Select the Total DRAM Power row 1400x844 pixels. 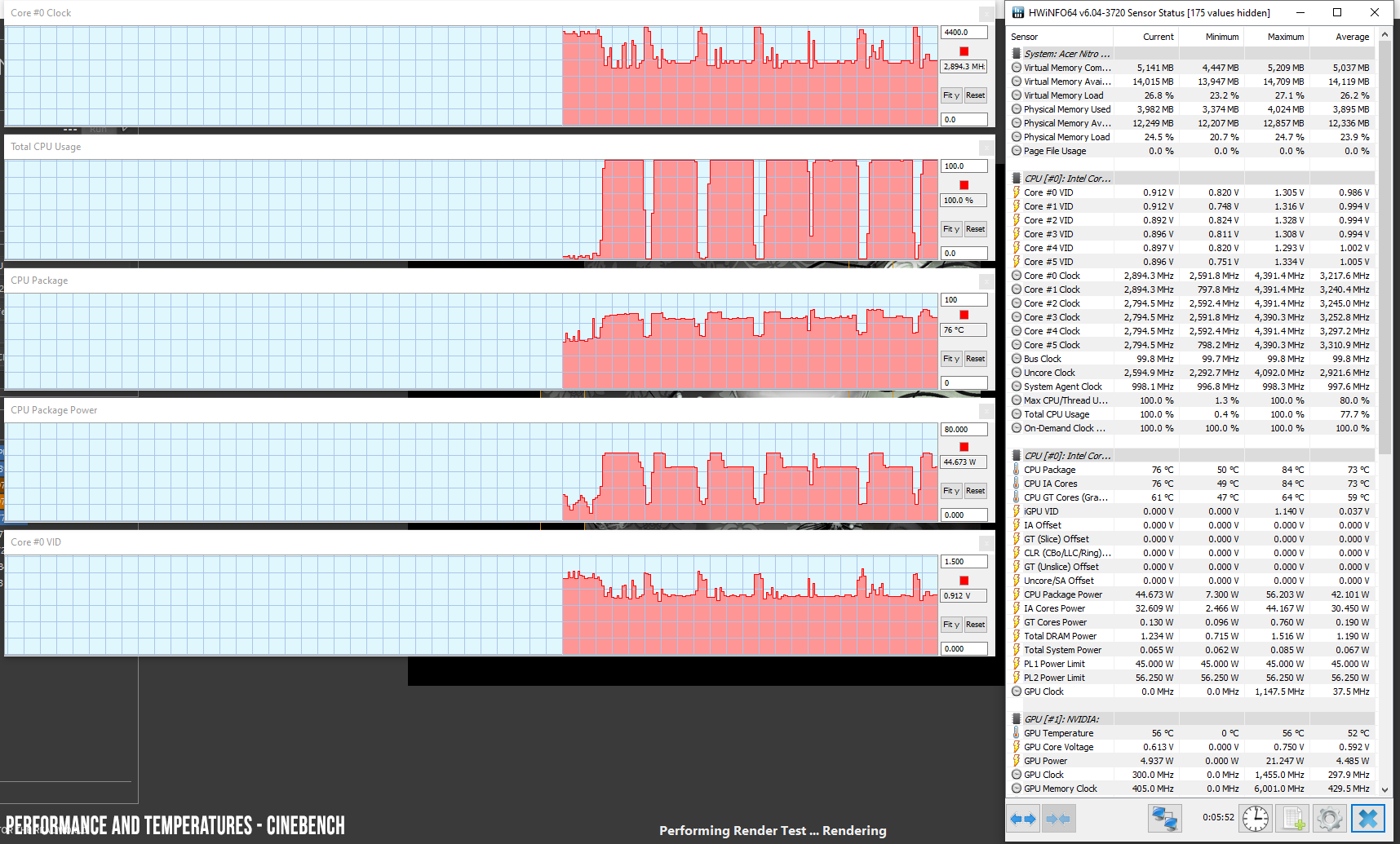[x=1192, y=636]
